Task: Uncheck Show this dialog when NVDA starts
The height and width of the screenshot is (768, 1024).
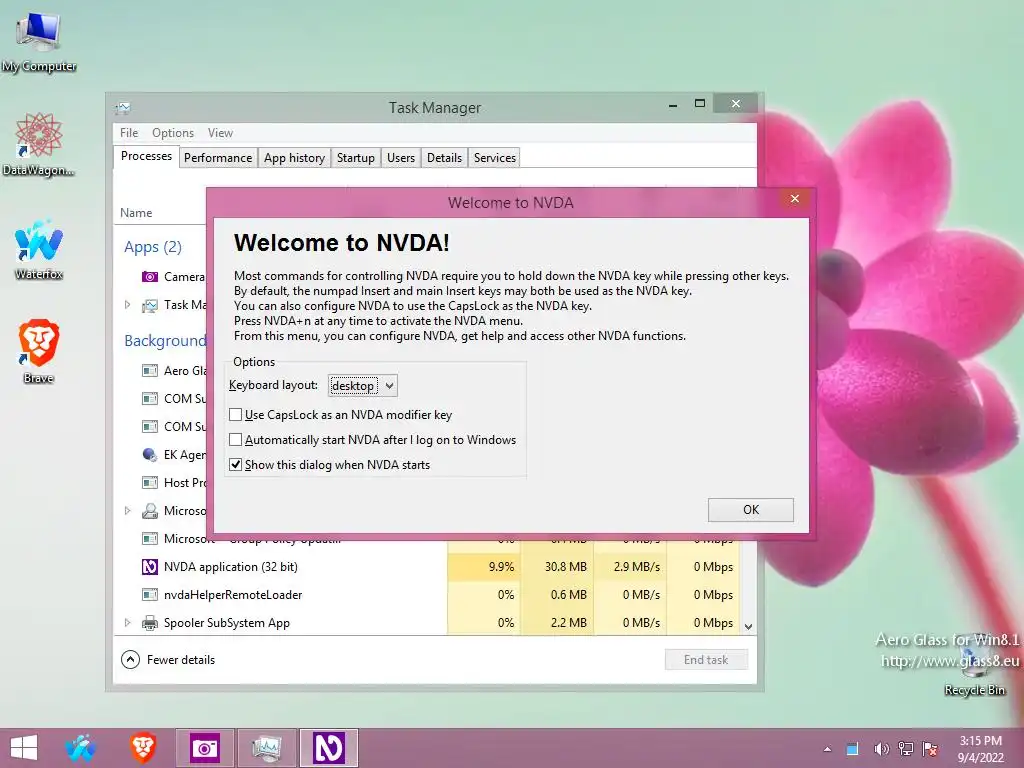Action: point(236,464)
